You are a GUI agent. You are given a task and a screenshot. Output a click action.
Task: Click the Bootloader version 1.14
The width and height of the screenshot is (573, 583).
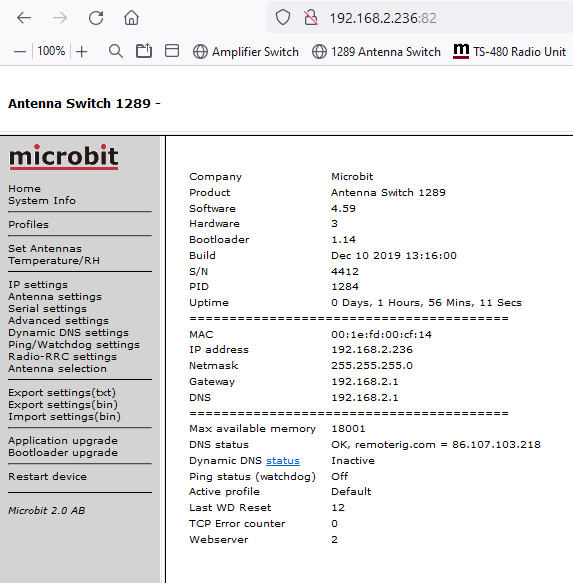343,240
